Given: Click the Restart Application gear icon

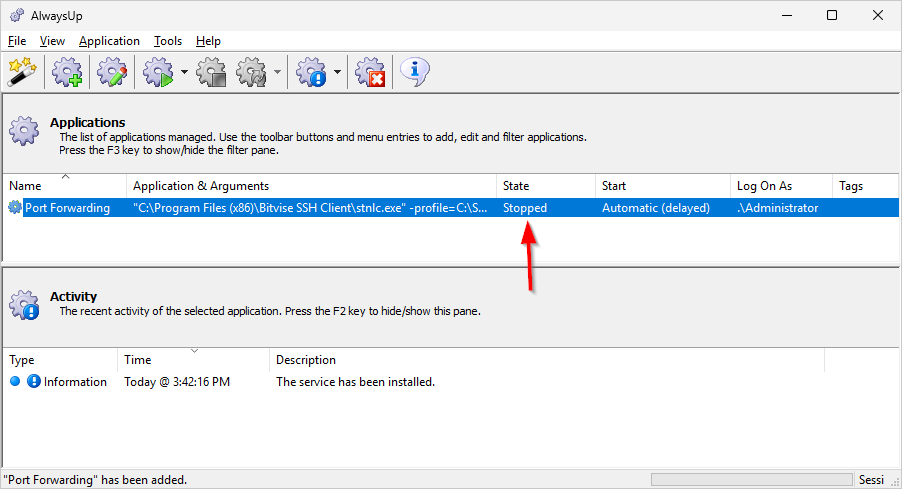Looking at the screenshot, I should click(x=252, y=72).
